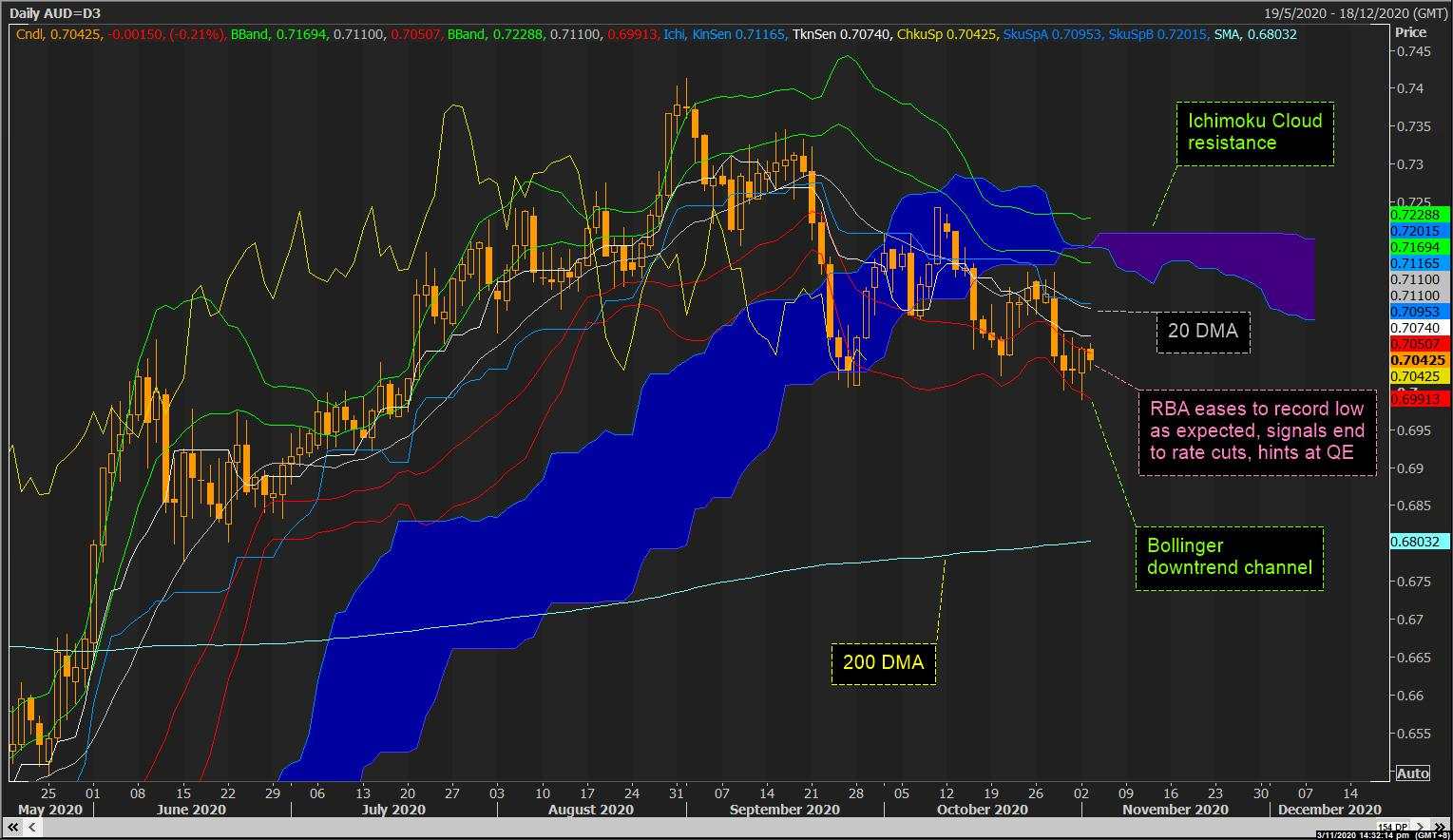Click the 3/11/2020 14:32:14 pm timestamp
The width and height of the screenshot is (1453, 840).
[1363, 834]
